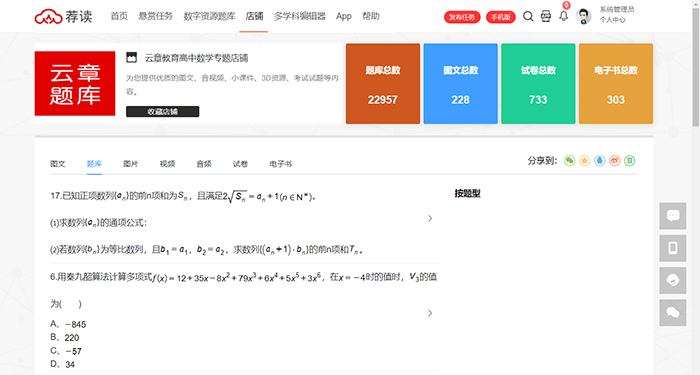Screen dimensions: 700x375
Task: Switch to the 题库 tab
Action: pyautogui.click(x=94, y=164)
